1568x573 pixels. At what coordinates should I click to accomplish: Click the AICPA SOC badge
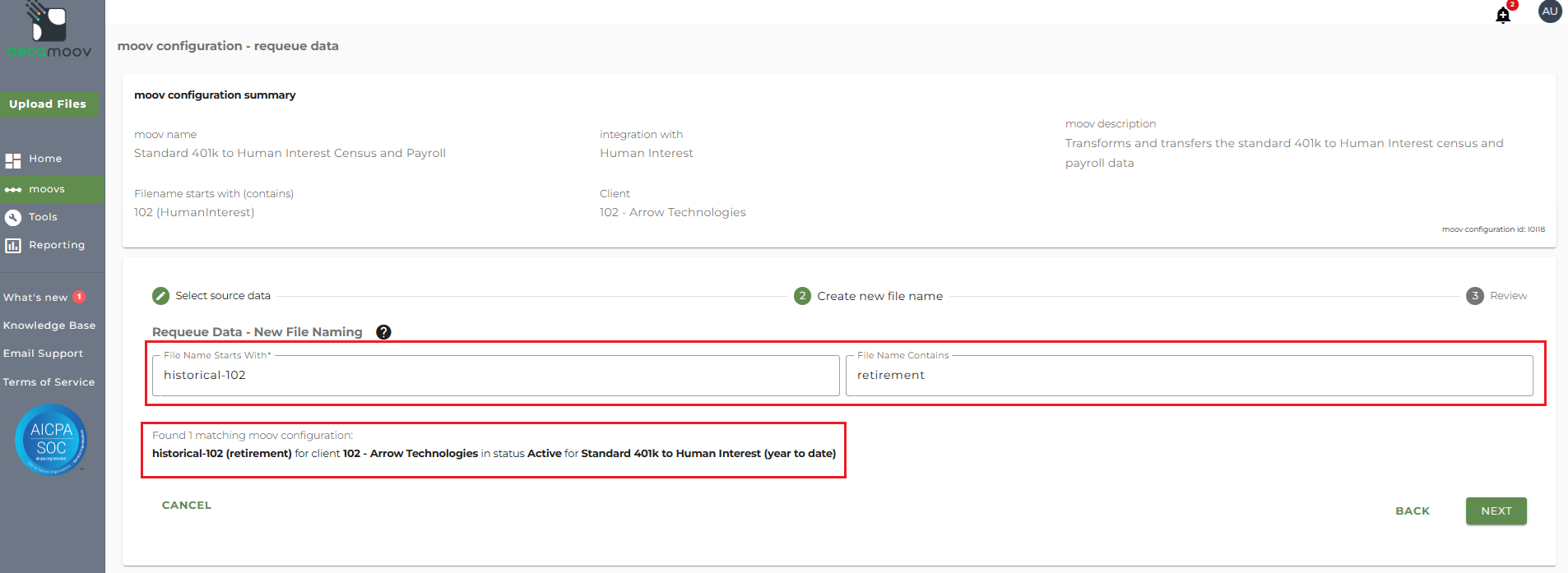tap(51, 440)
